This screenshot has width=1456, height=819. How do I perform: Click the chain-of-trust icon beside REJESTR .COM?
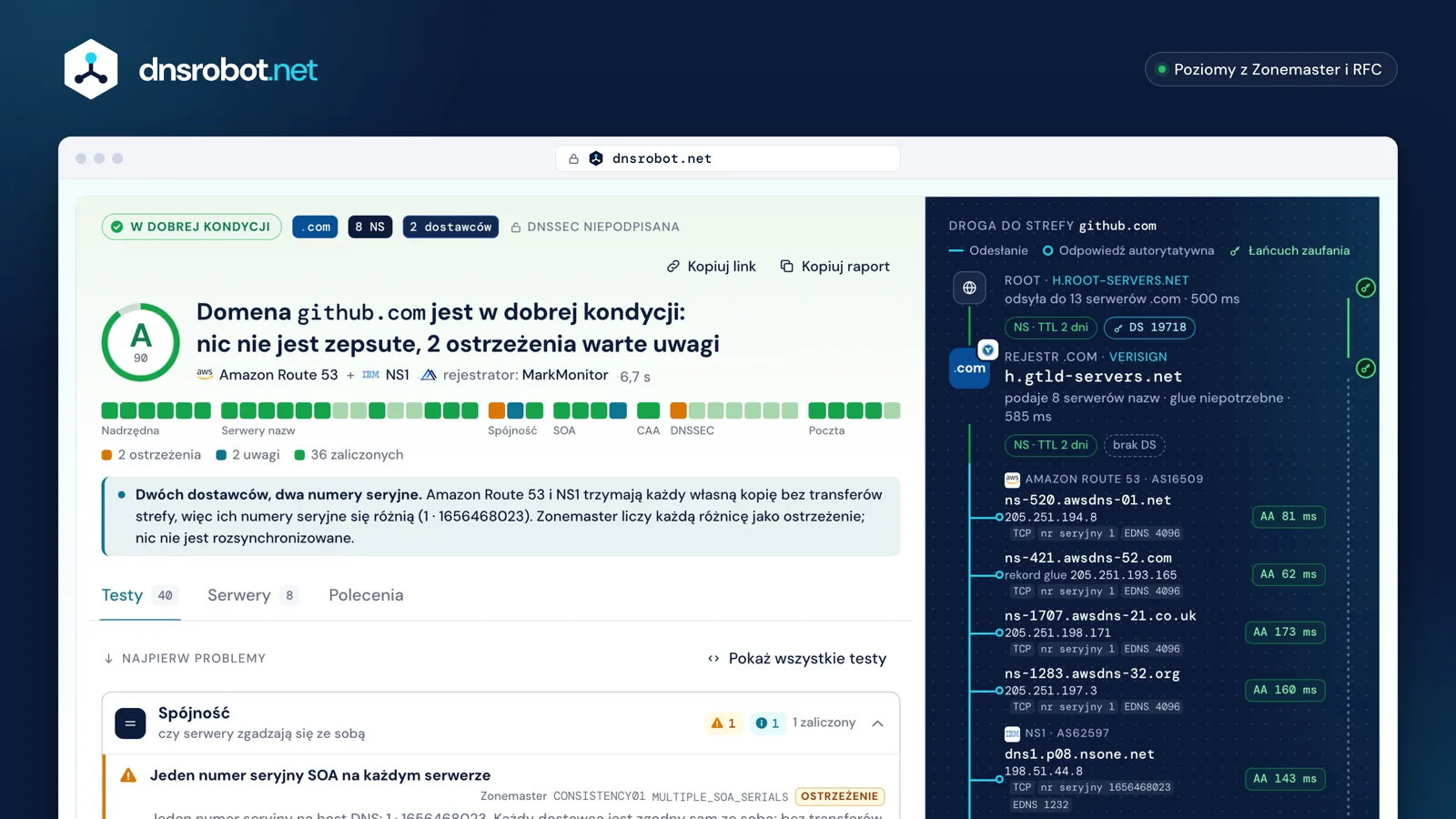[1366, 369]
